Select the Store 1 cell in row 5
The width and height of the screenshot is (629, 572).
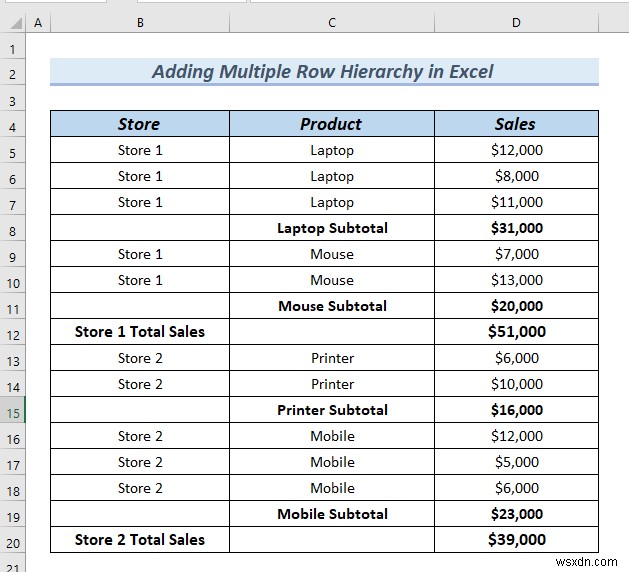coord(140,150)
